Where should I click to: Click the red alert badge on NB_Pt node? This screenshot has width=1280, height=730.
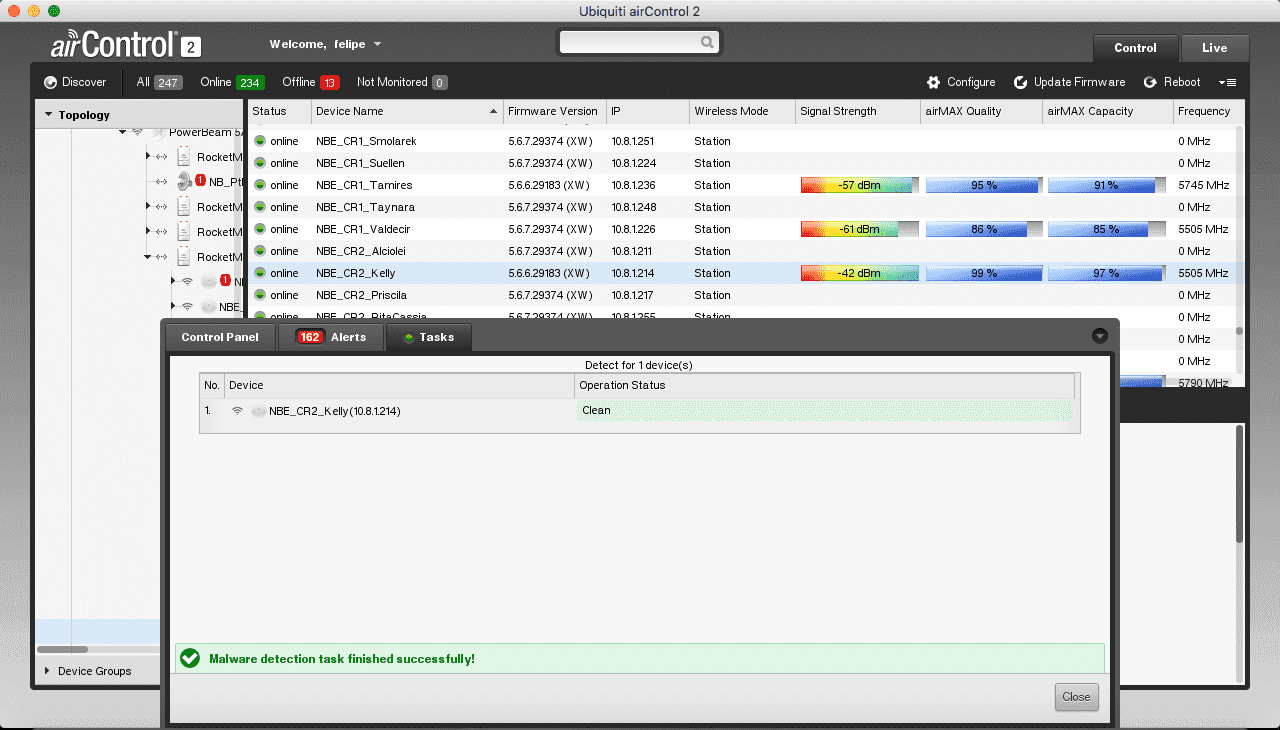click(x=200, y=180)
